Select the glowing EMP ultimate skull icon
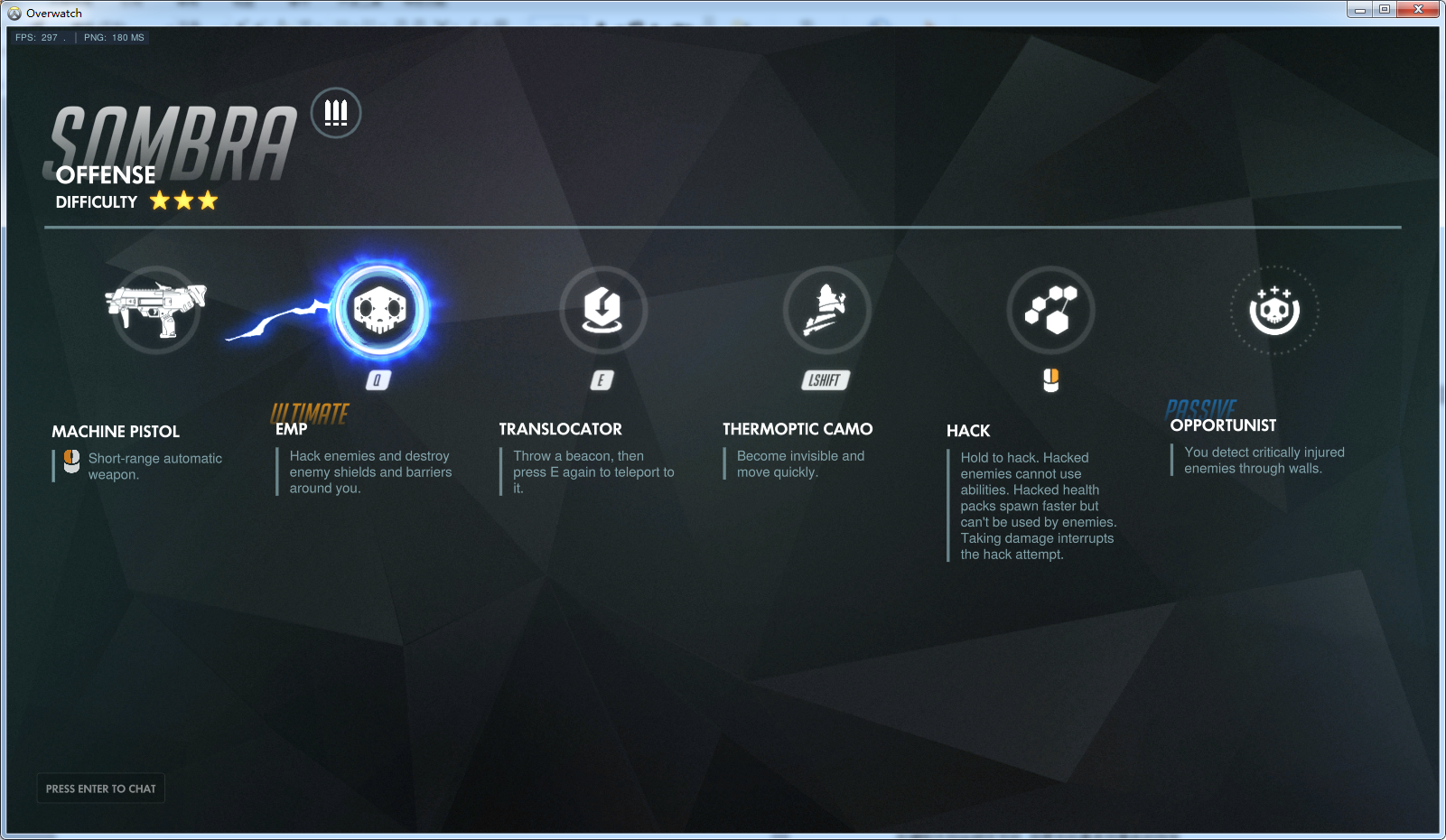Viewport: 1446px width, 840px height. 378,311
